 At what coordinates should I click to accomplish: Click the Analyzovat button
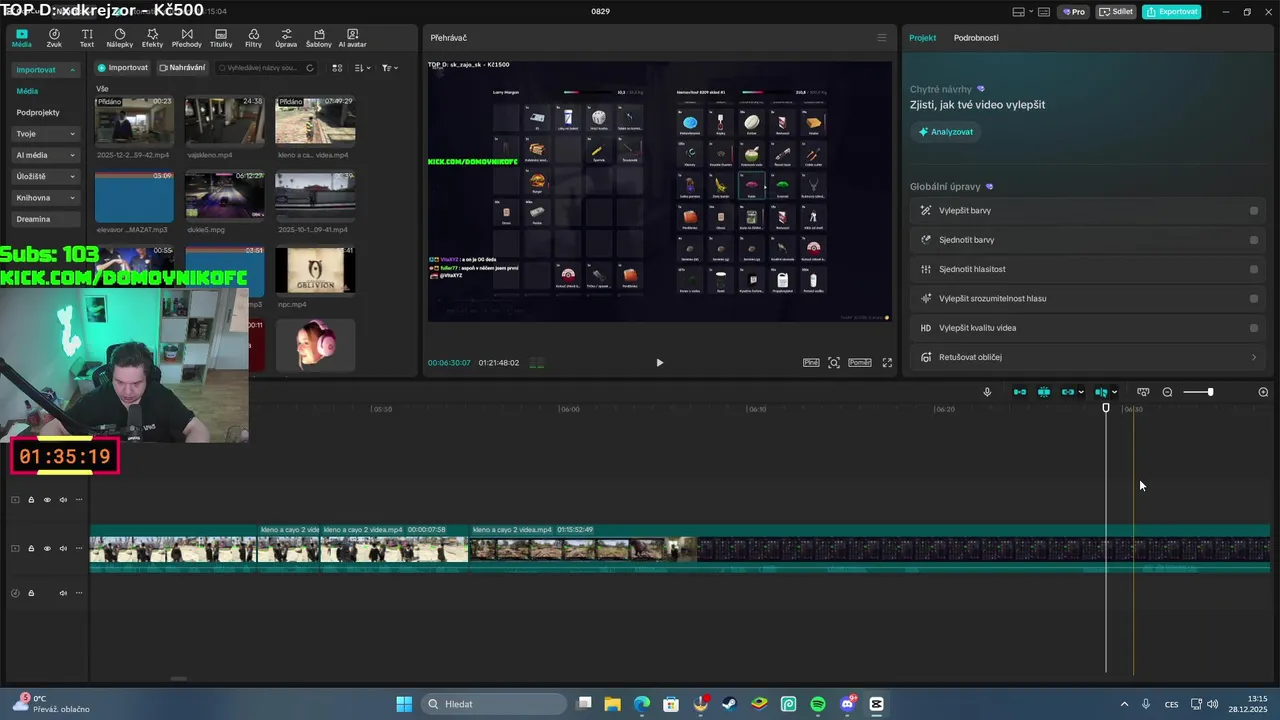(945, 132)
